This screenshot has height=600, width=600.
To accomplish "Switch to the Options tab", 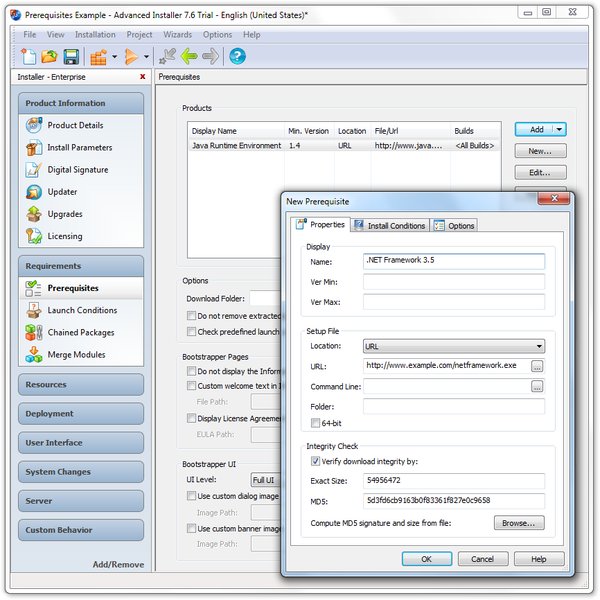I will 454,225.
